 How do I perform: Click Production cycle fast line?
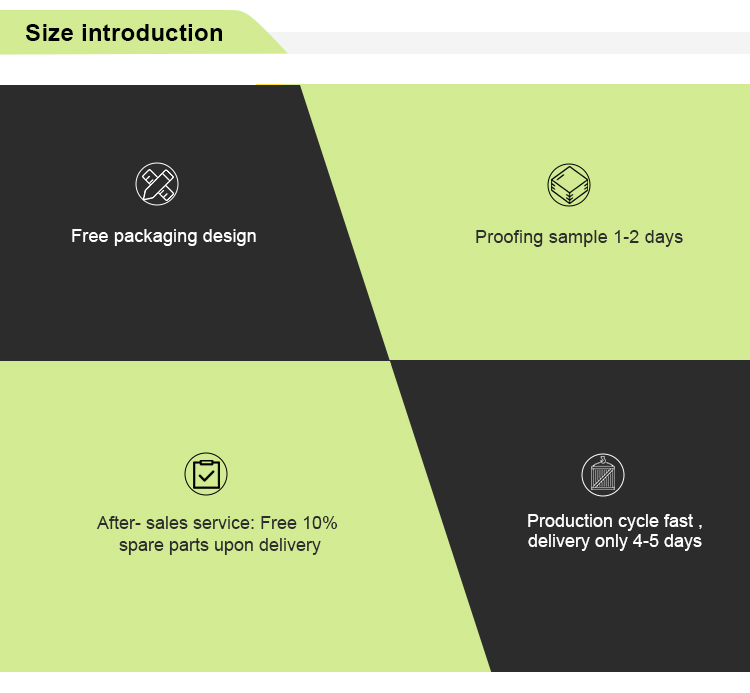tap(615, 520)
